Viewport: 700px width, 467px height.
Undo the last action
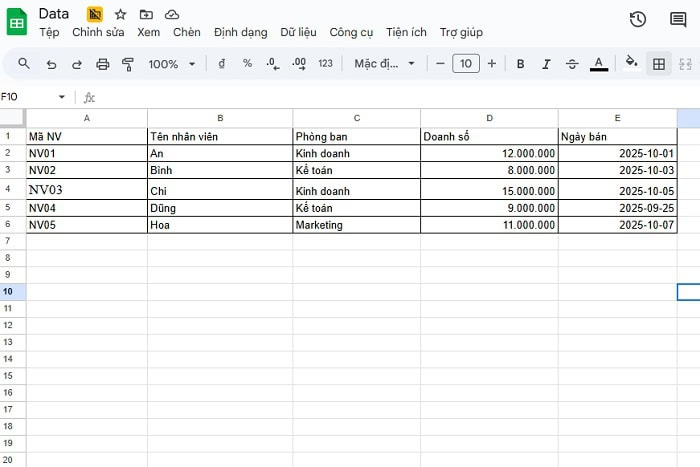(x=51, y=64)
